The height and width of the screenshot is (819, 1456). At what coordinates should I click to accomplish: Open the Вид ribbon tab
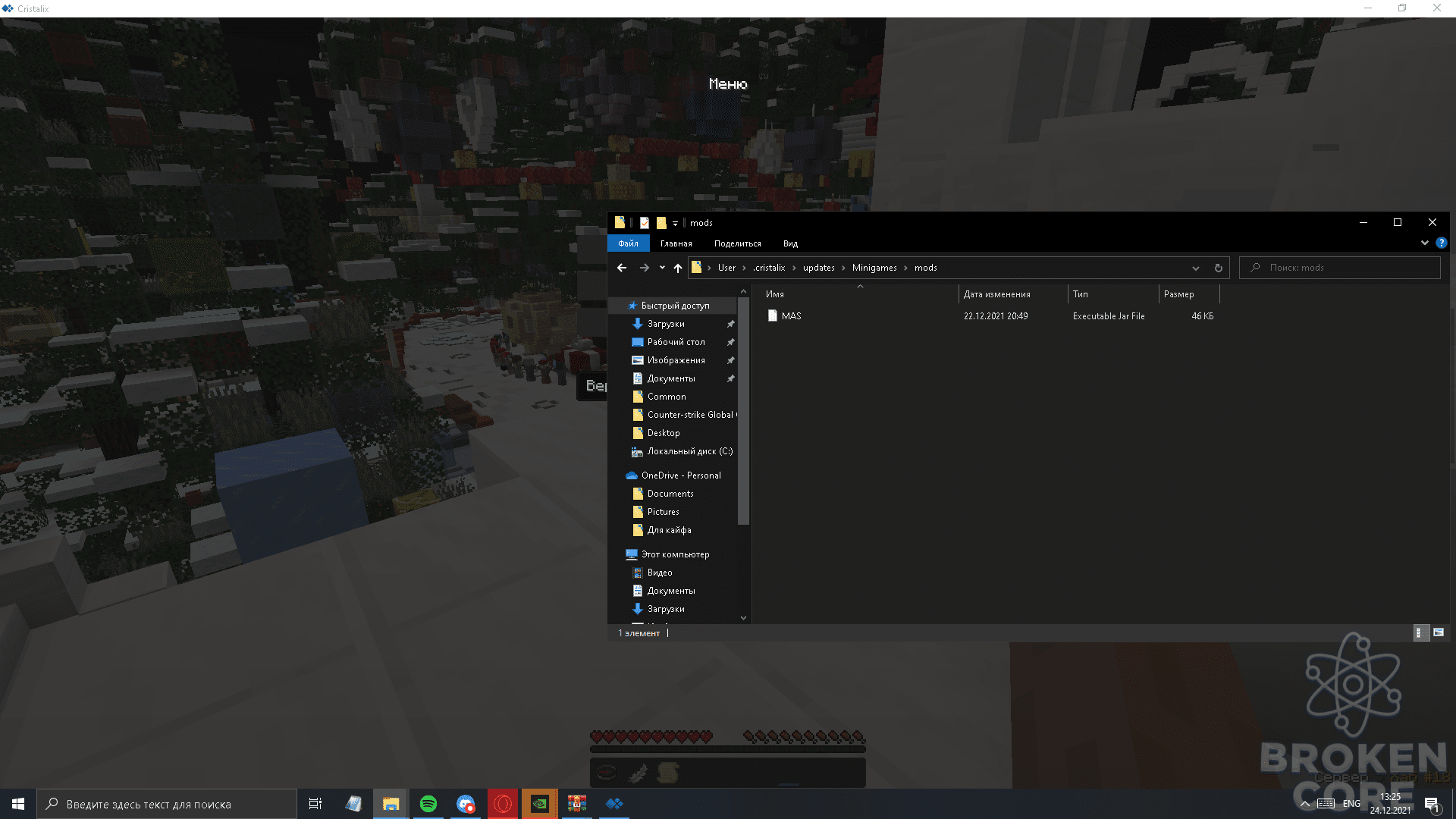(x=790, y=243)
